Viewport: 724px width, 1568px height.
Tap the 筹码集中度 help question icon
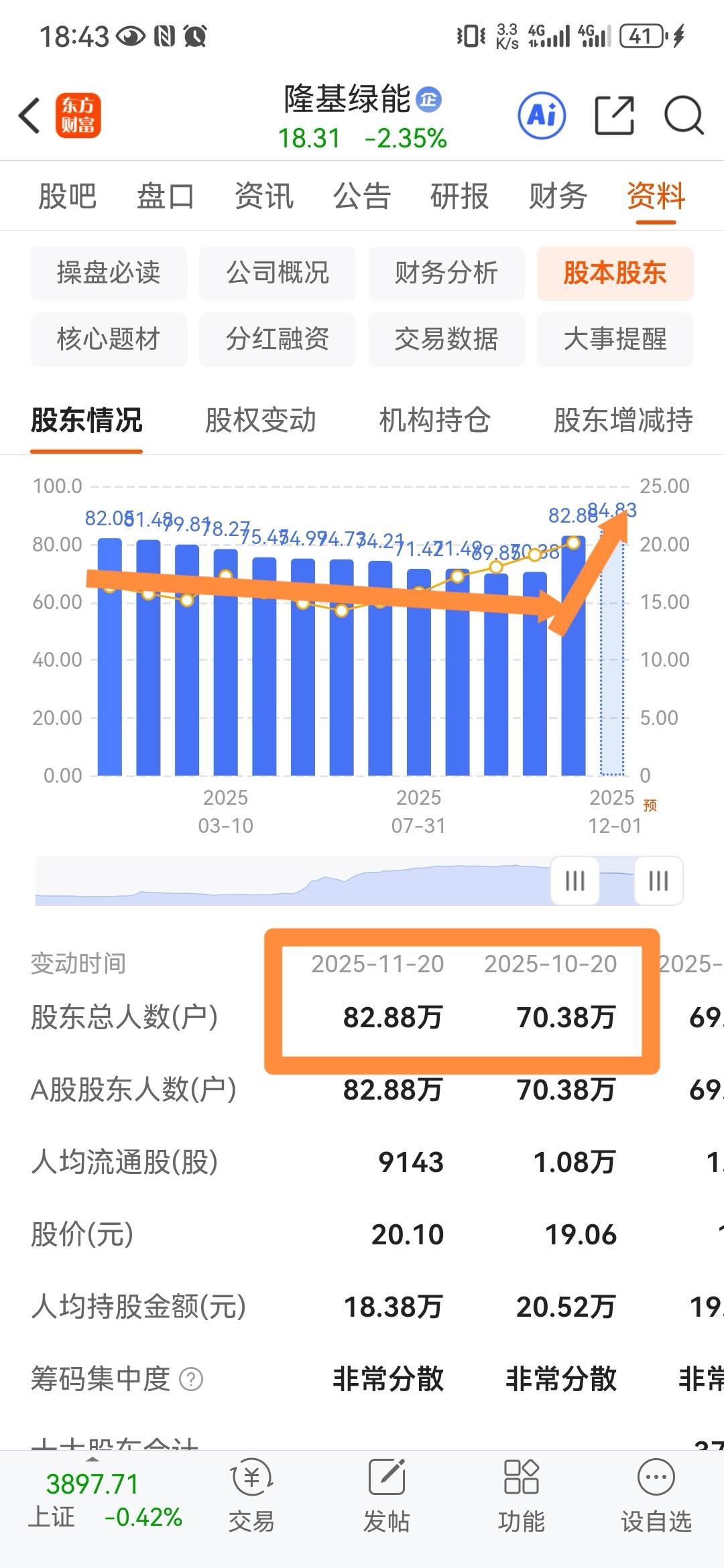pos(191,1380)
